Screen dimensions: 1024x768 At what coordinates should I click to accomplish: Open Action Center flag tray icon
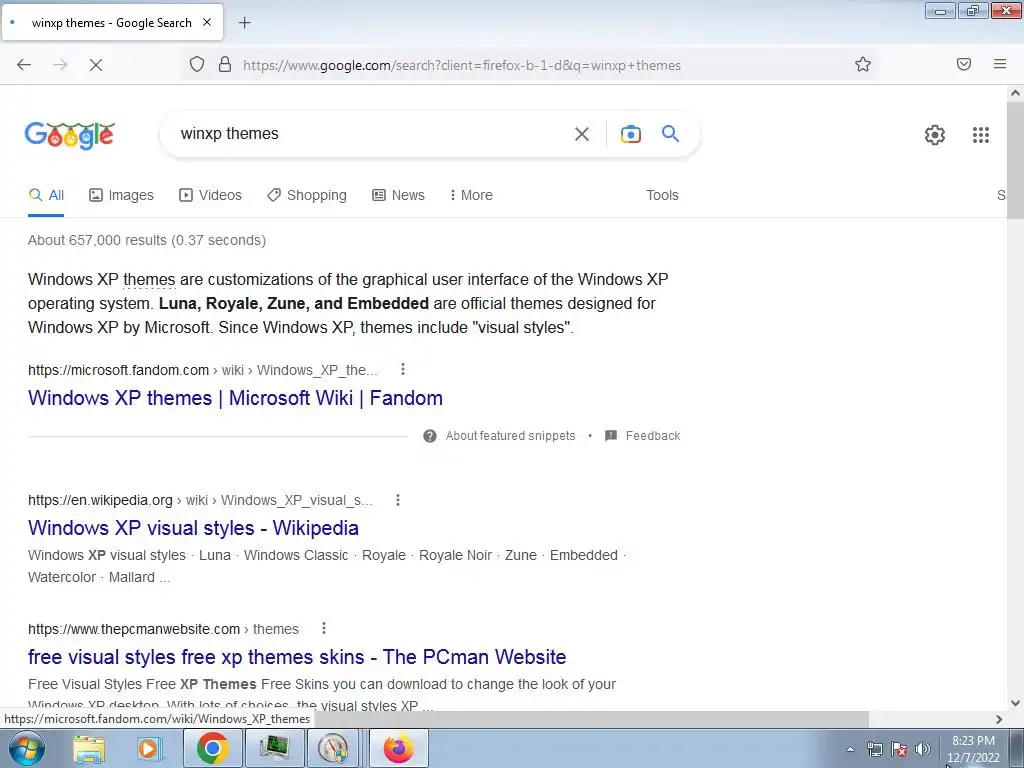click(x=899, y=749)
